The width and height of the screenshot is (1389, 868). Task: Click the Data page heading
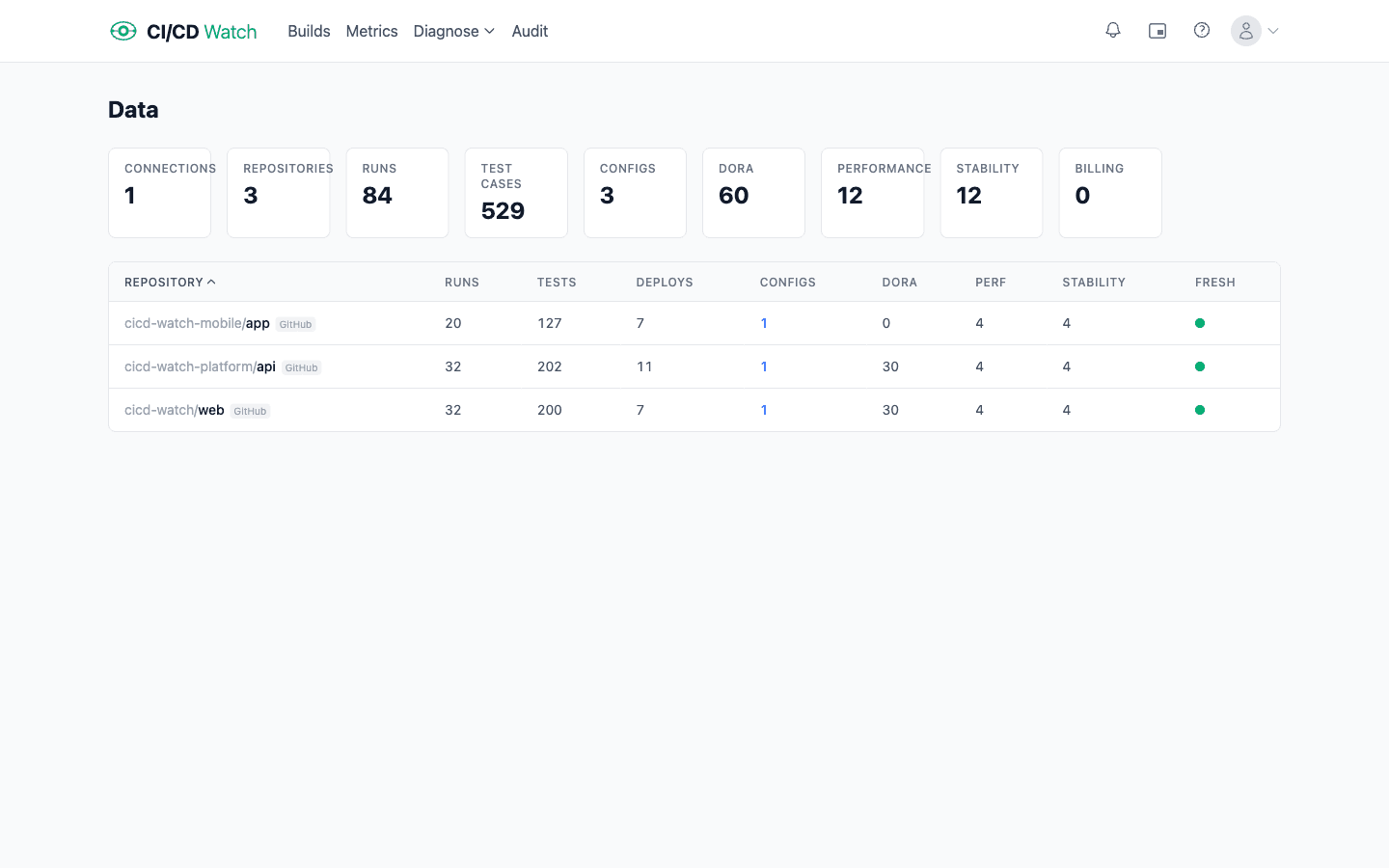pyautogui.click(x=133, y=110)
